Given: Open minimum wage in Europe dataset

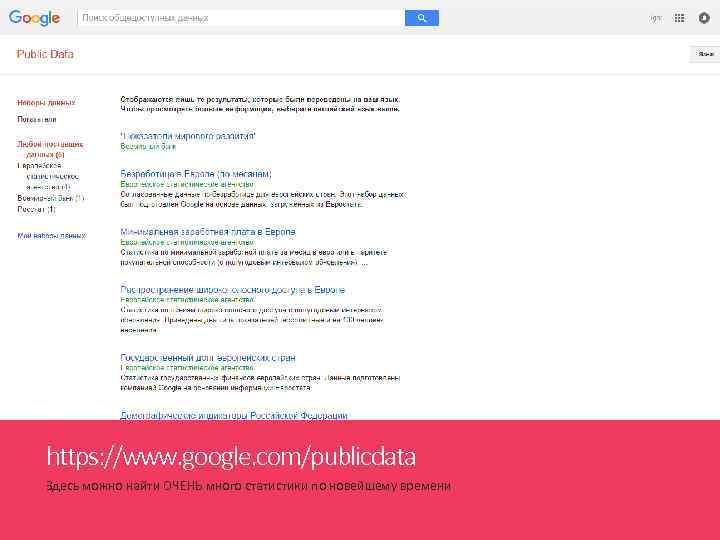Looking at the screenshot, I should pos(208,232).
